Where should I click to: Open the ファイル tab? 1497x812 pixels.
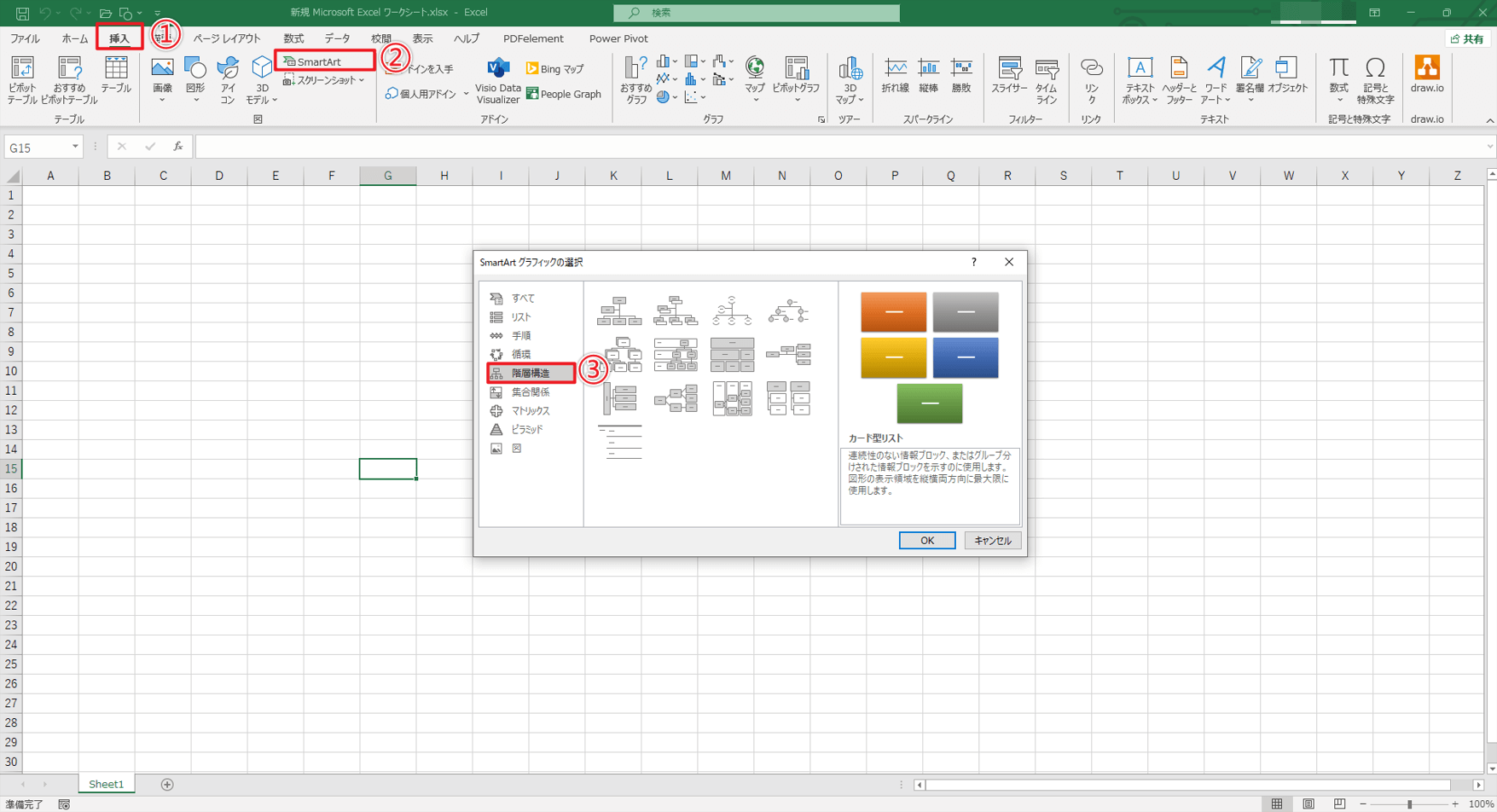[x=25, y=38]
